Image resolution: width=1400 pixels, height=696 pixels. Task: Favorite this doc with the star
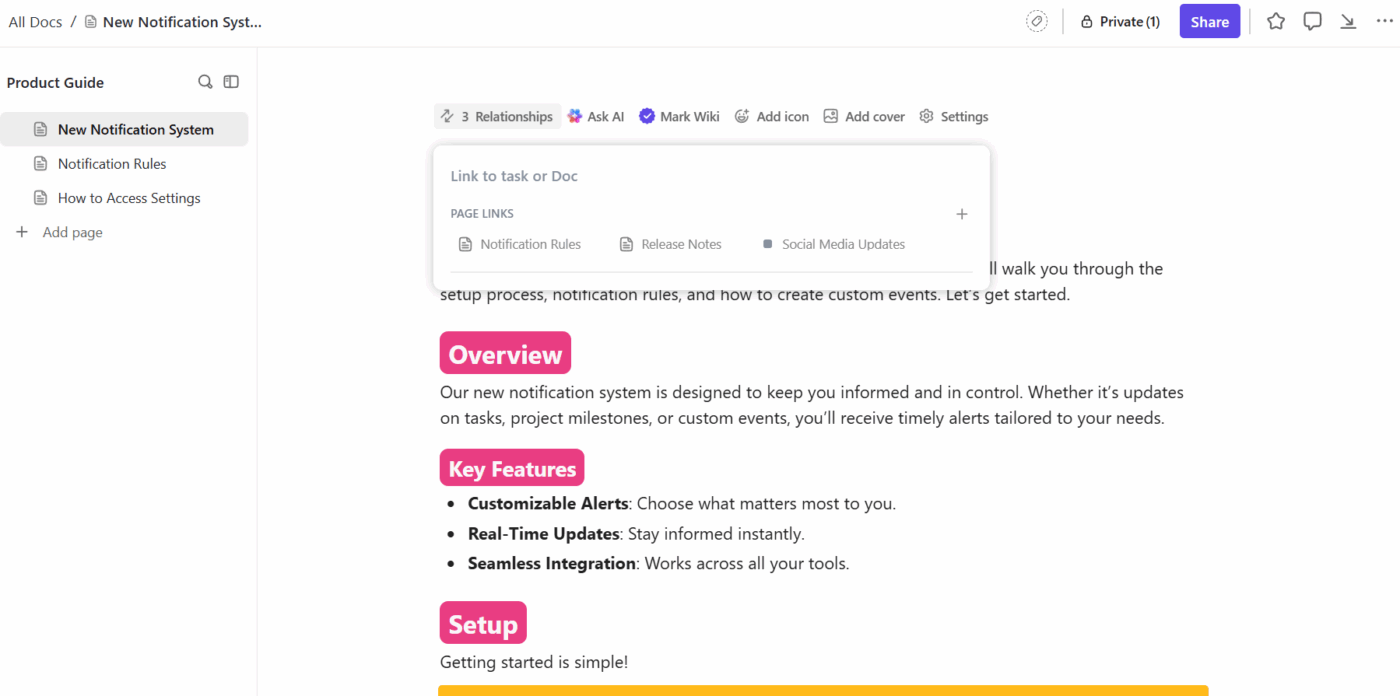coord(1275,20)
